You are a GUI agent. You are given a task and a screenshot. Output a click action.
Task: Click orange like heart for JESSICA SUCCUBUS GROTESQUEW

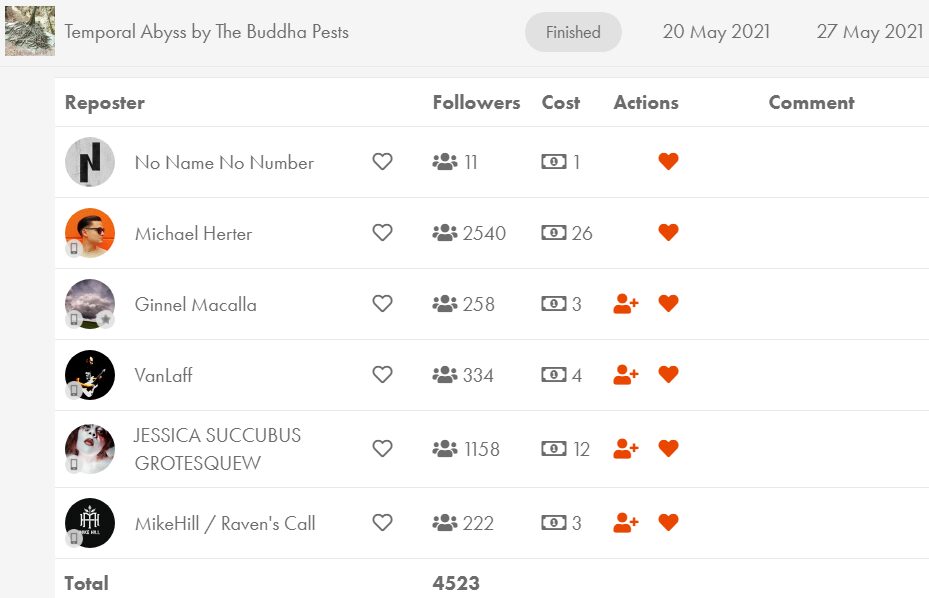pos(668,449)
